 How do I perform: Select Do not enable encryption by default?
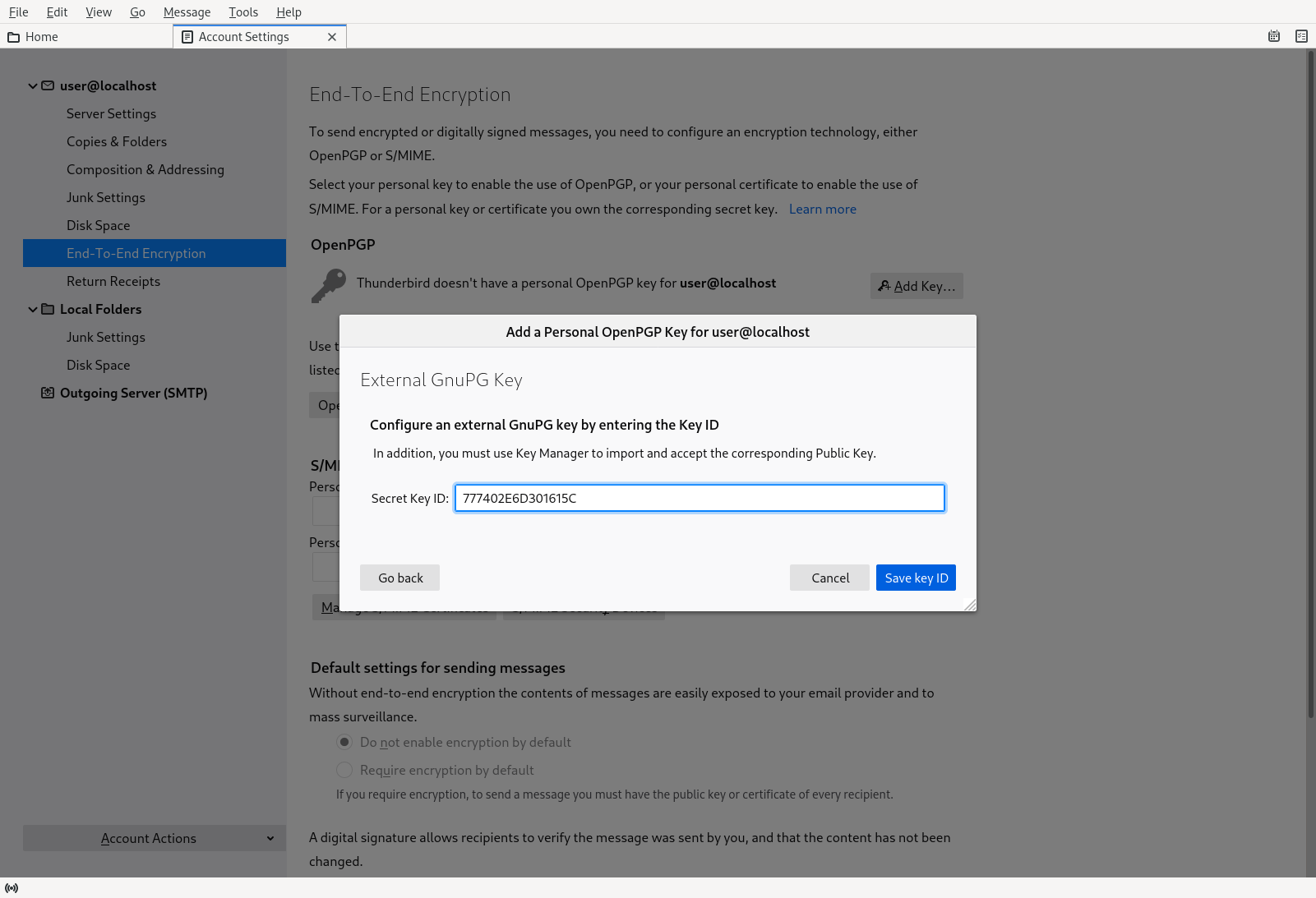pyautogui.click(x=344, y=742)
